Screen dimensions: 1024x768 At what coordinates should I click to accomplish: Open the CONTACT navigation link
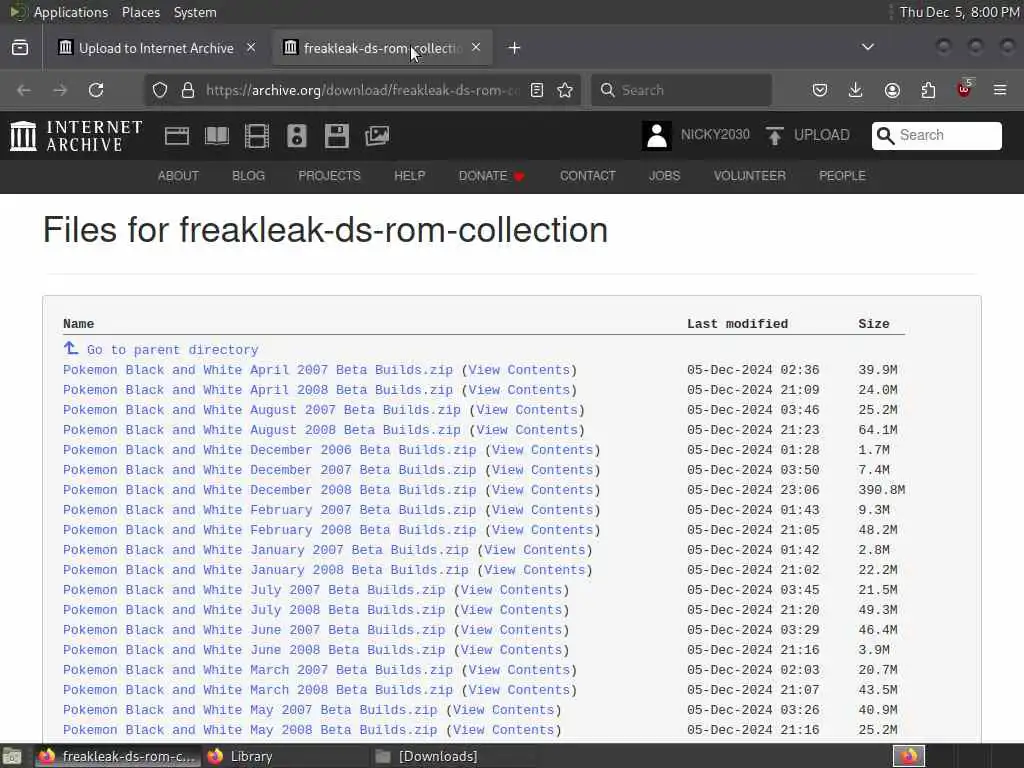(588, 176)
